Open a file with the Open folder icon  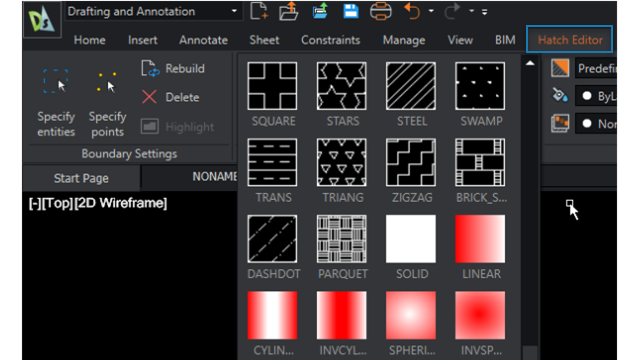[x=289, y=11]
